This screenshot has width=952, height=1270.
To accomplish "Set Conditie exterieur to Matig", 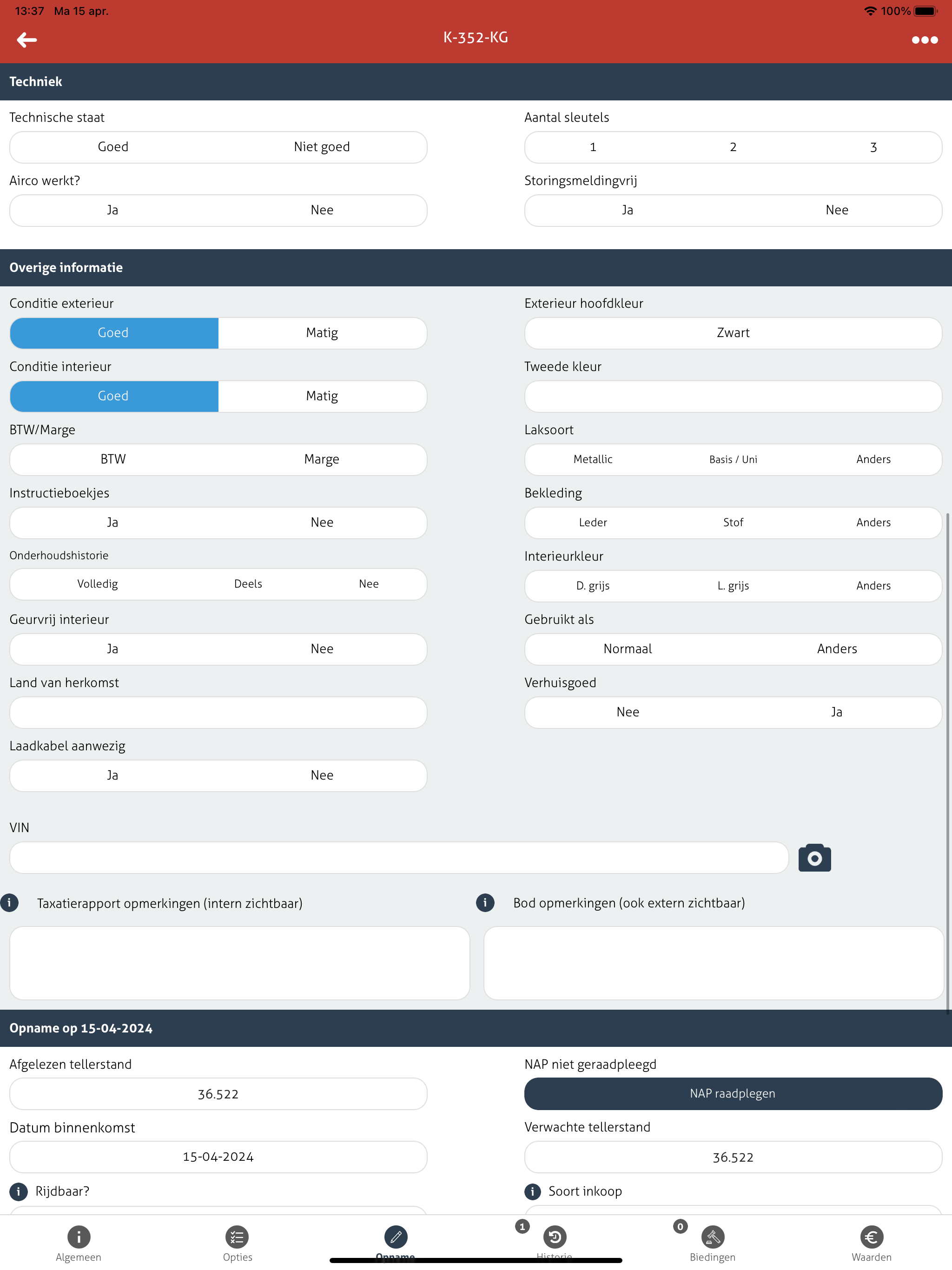I will (322, 333).
